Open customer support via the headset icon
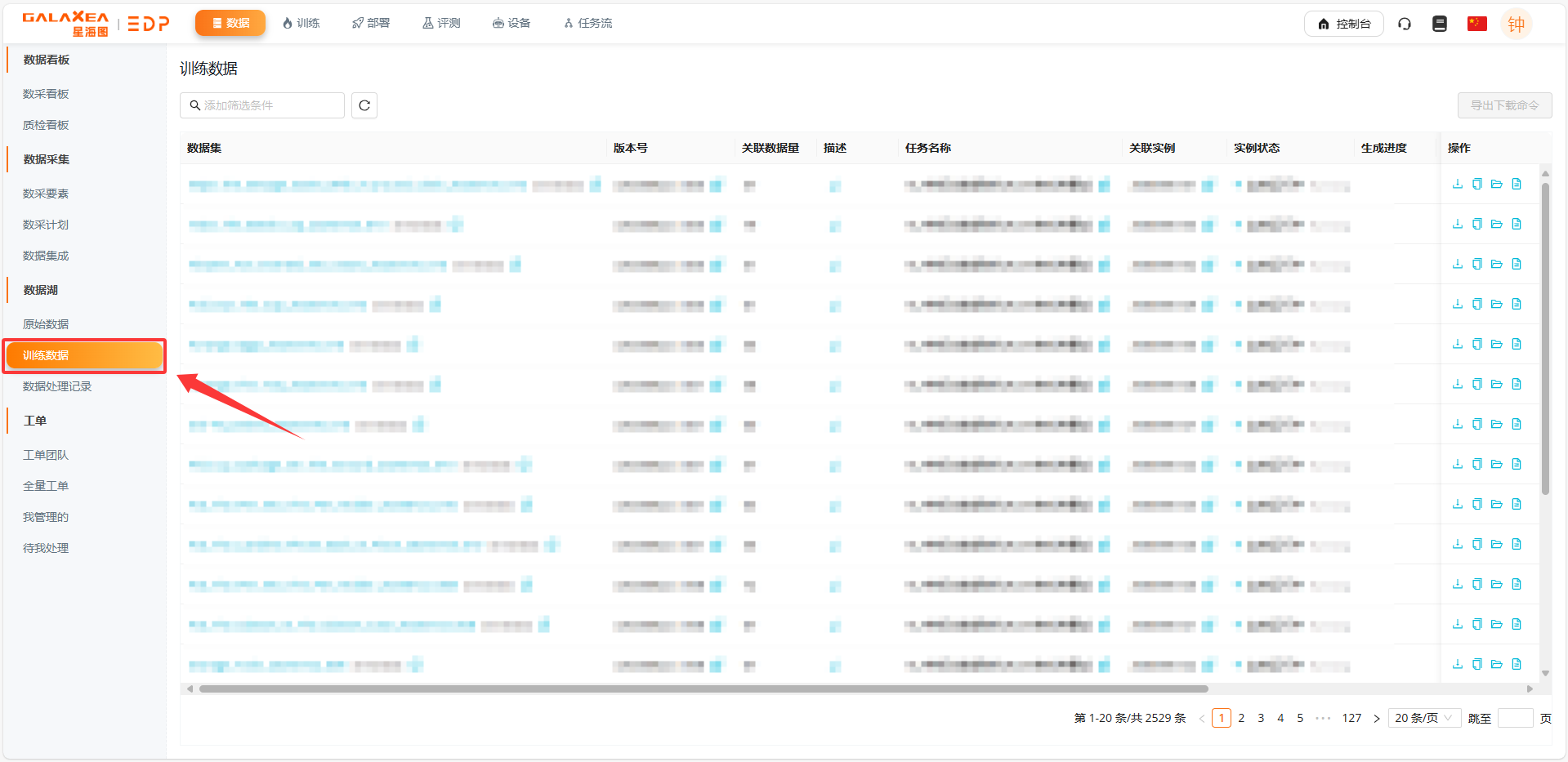 tap(1405, 24)
